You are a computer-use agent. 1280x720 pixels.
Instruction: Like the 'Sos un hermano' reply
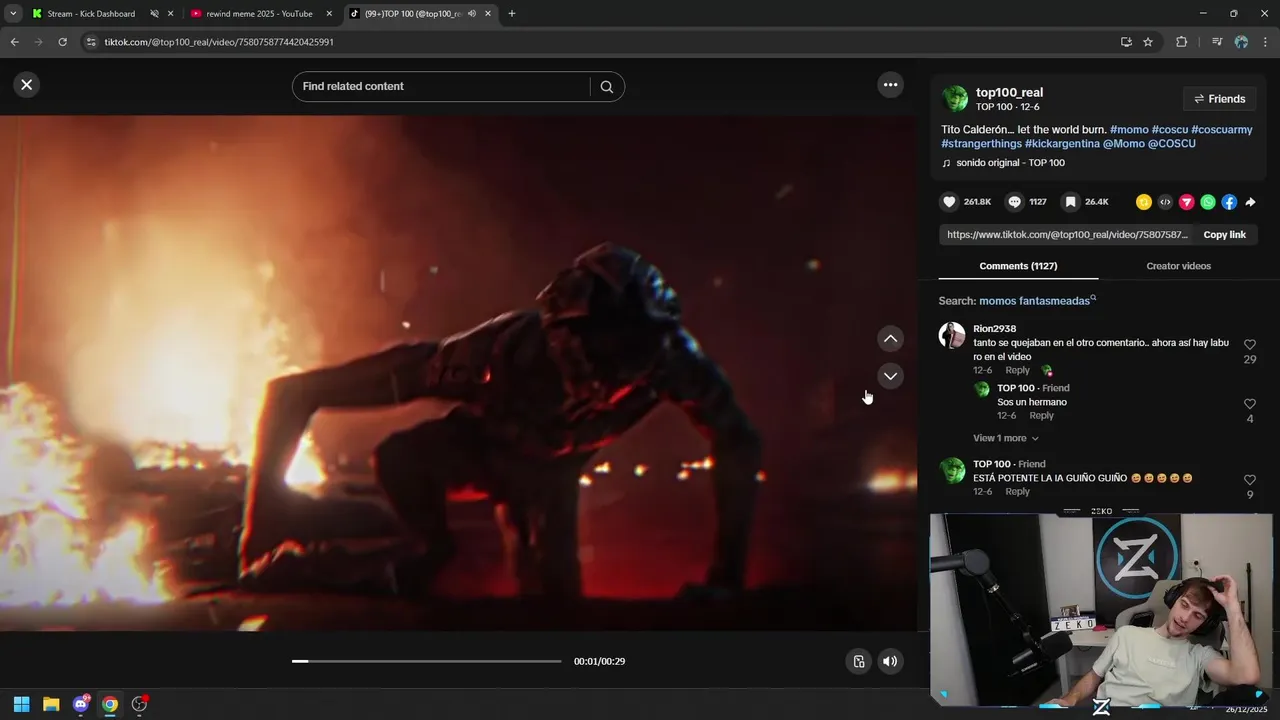(x=1250, y=404)
